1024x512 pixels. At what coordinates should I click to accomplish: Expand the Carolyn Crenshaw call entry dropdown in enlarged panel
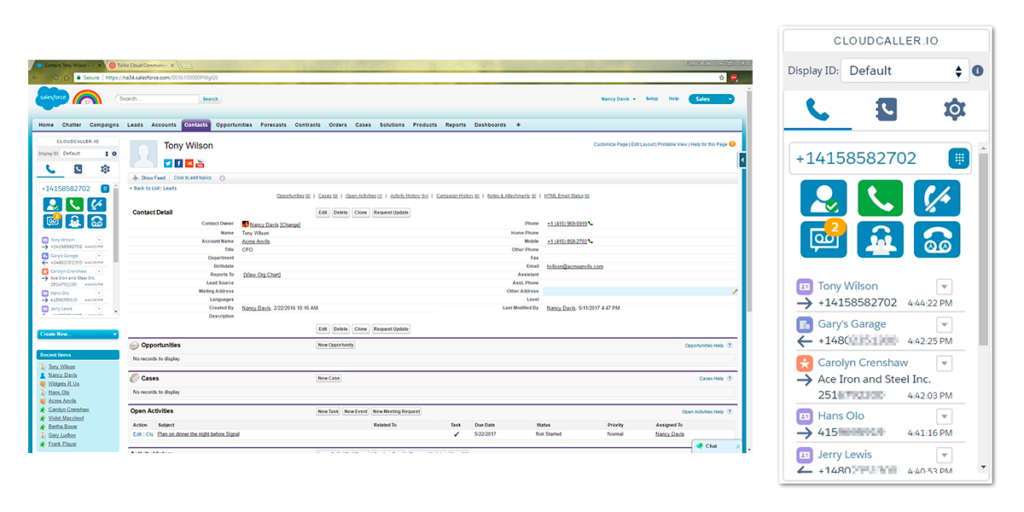(x=944, y=363)
